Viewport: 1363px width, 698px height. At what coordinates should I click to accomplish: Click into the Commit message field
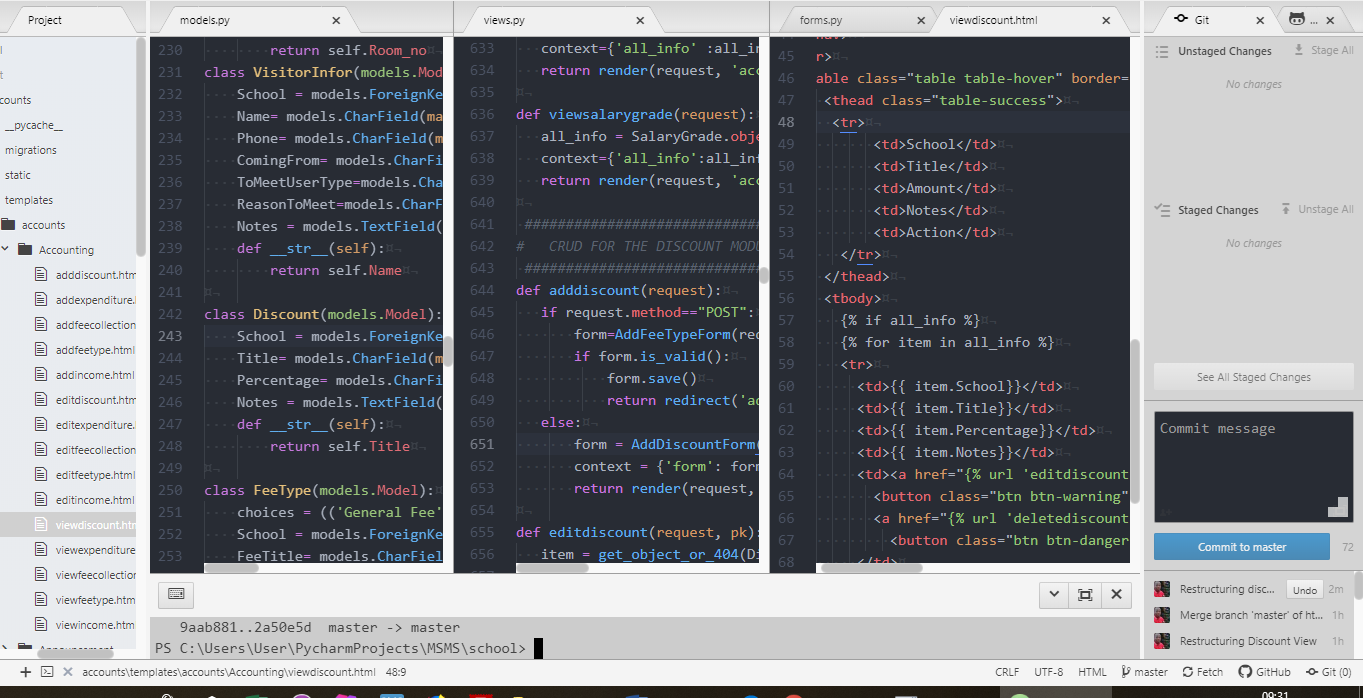(1254, 466)
